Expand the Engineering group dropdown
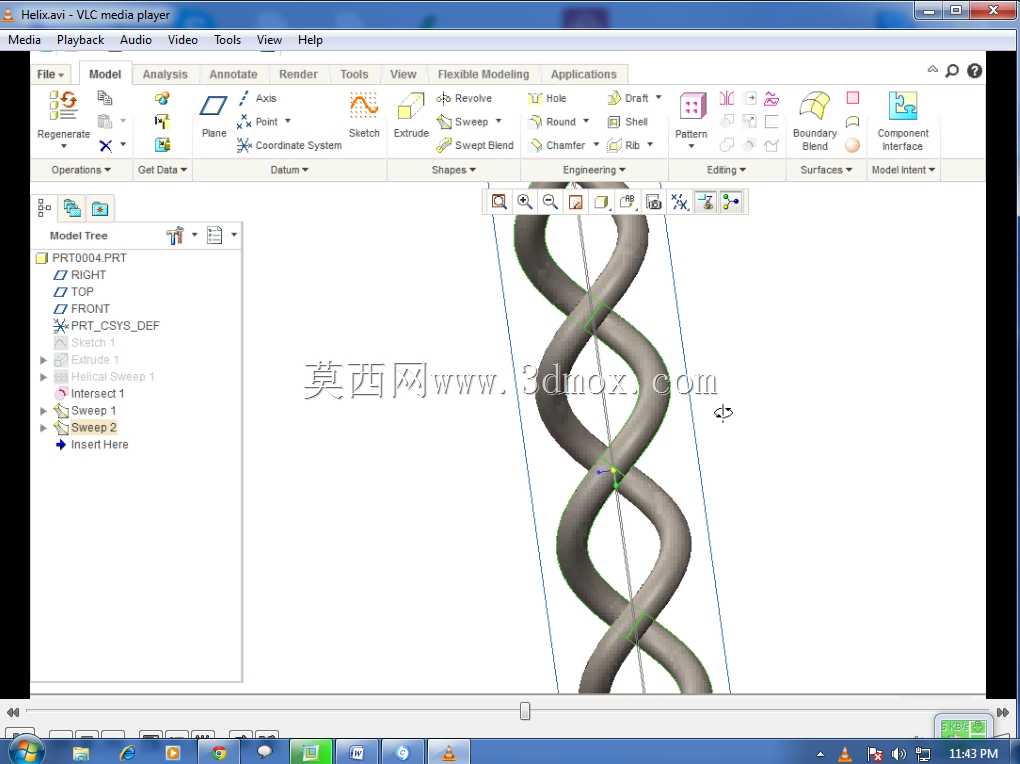This screenshot has height=764, width=1020. (594, 170)
